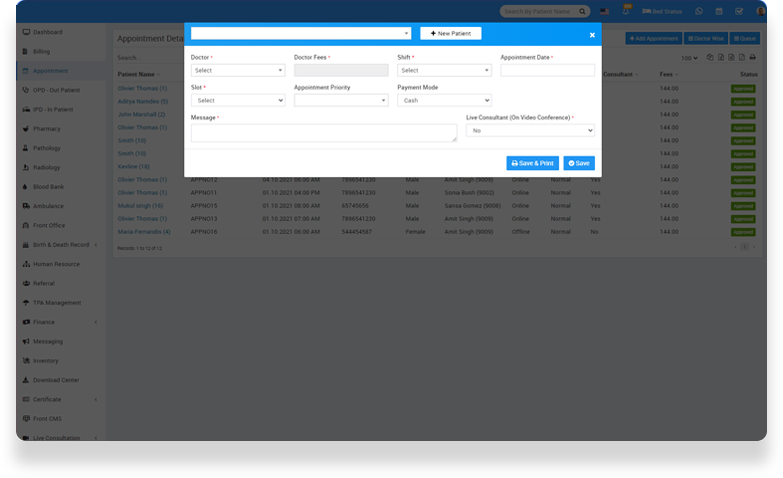Image resolution: width=783 pixels, height=478 pixels.
Task: Click the notification bell icon
Action: point(626,11)
